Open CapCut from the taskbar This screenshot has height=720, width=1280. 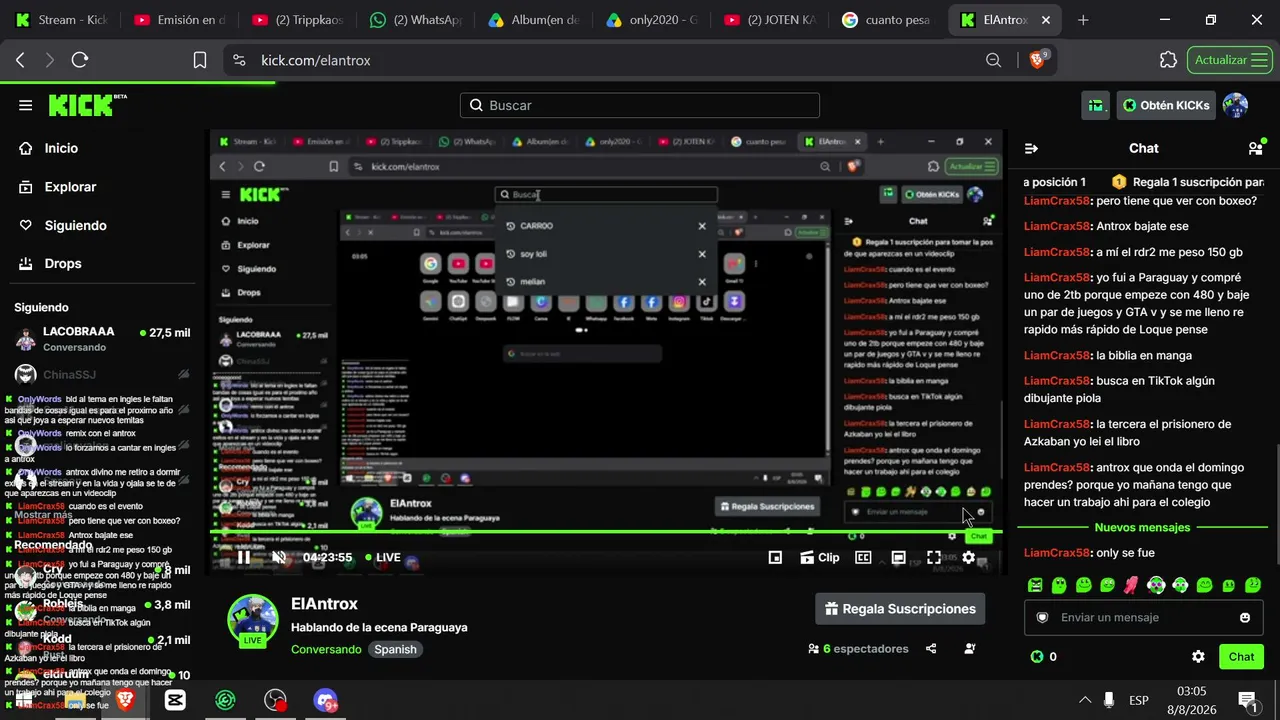175,700
